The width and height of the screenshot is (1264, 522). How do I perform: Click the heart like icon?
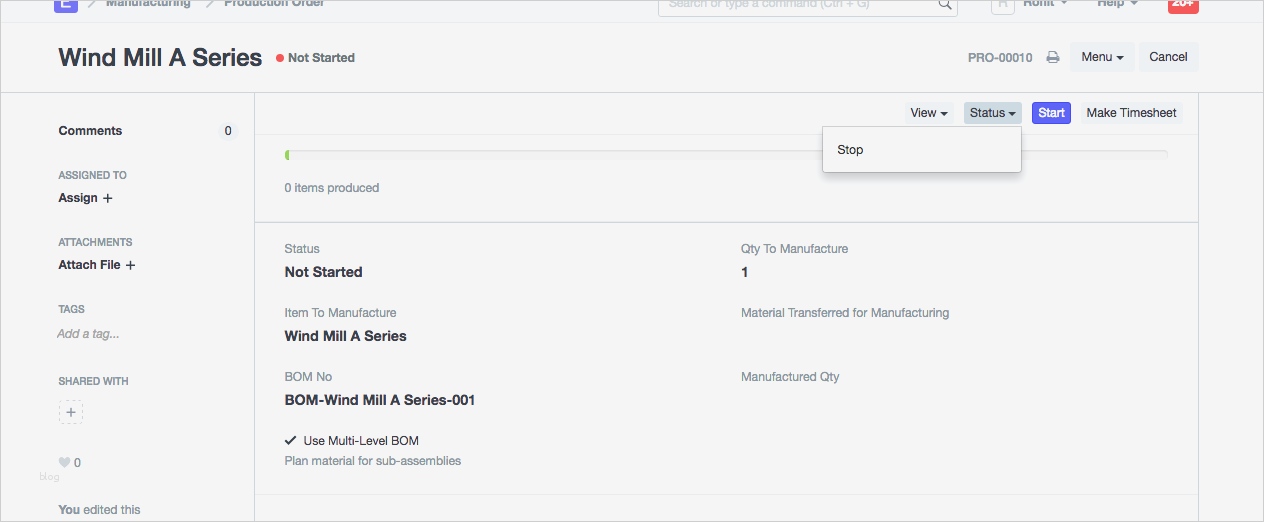click(64, 462)
